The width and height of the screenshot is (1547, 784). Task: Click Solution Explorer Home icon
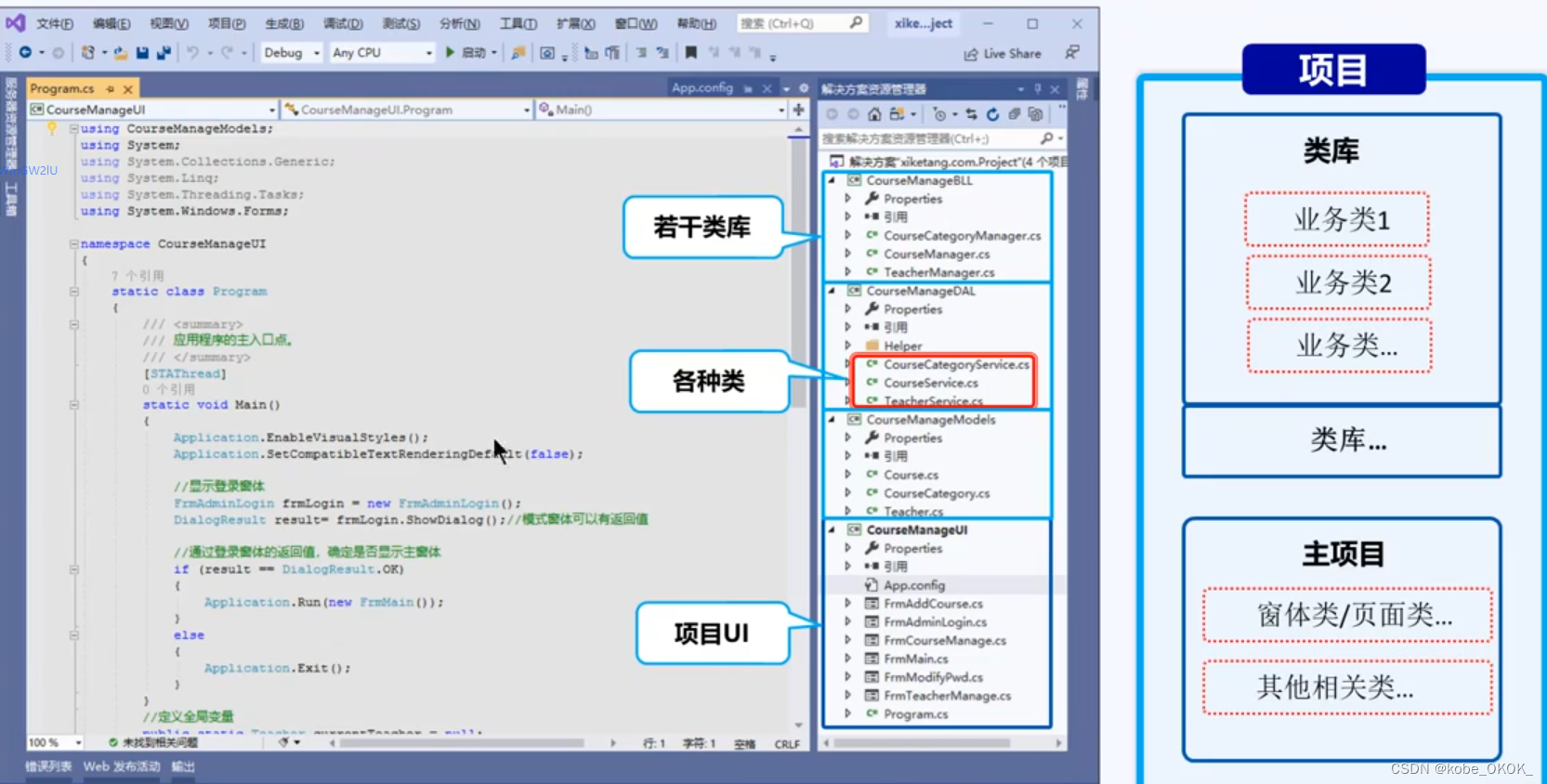pos(874,114)
